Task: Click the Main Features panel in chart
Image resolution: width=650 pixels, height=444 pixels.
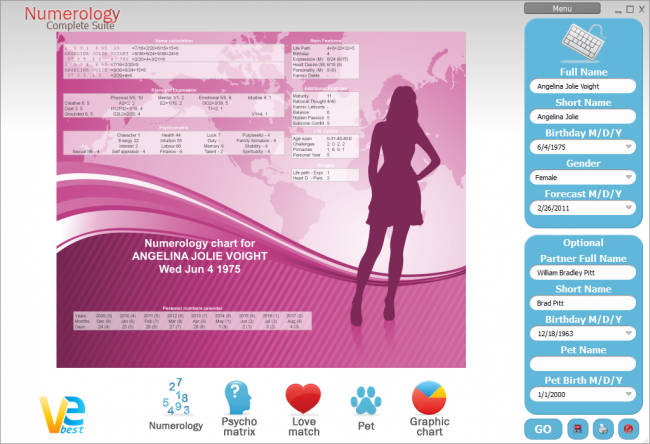Action: tap(325, 61)
